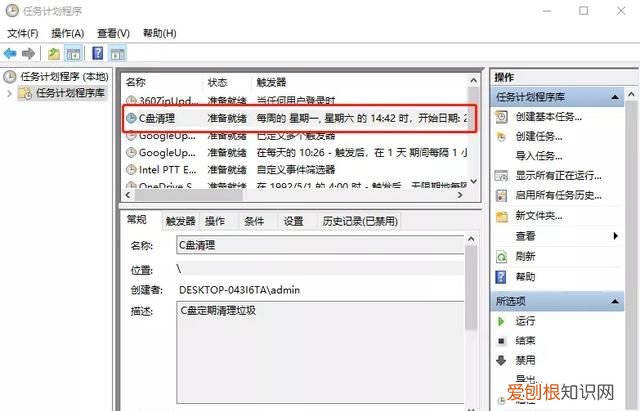Click the 创建任务 icon in actions pane
Viewport: 640px width, 411px height.
502,137
